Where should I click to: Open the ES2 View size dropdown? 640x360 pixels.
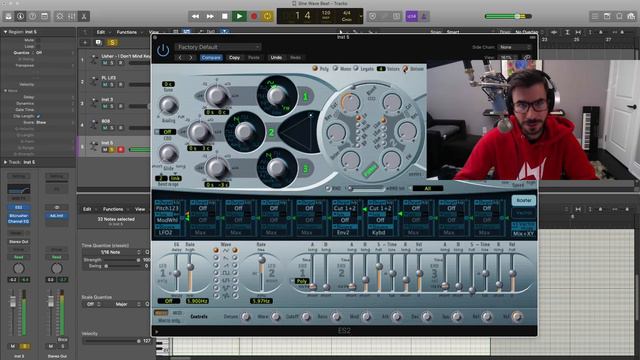click(509, 58)
